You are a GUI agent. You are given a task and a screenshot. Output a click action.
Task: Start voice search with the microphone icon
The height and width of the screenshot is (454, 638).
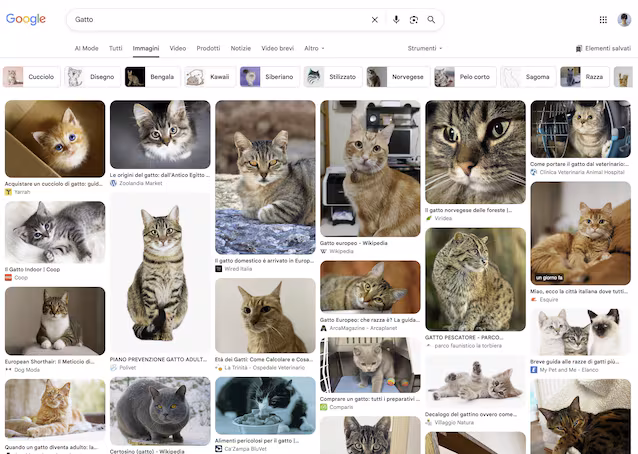coord(396,20)
